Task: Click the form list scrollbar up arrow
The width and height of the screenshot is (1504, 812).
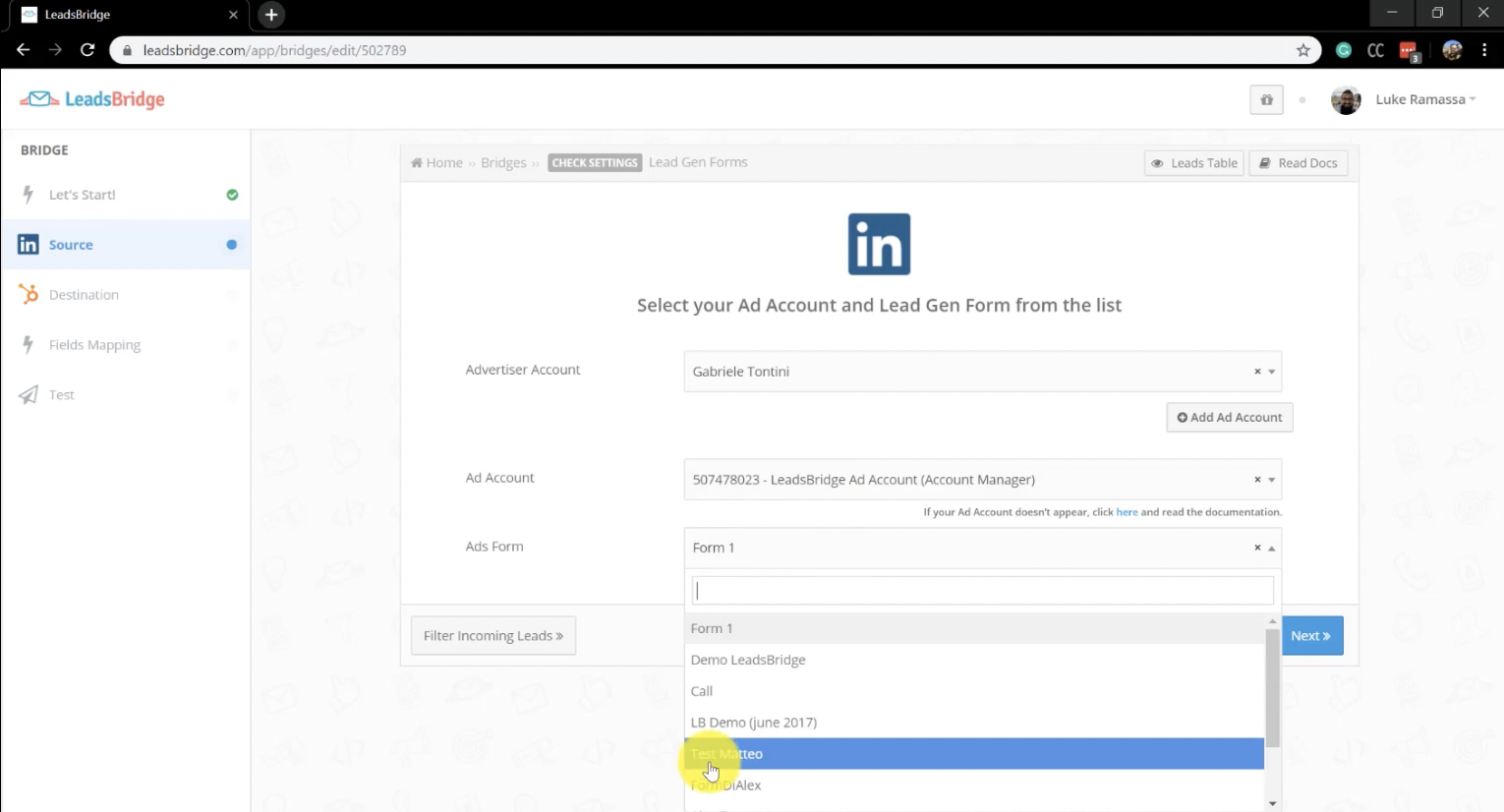Action: click(1272, 620)
